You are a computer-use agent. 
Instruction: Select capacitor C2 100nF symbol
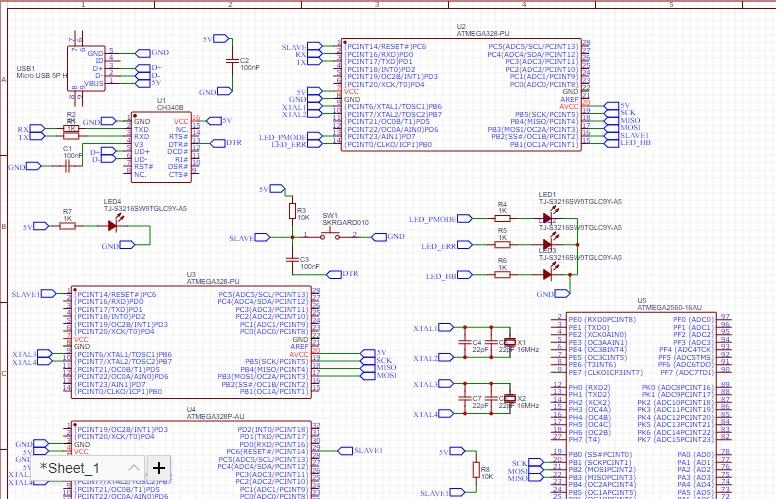point(232,61)
